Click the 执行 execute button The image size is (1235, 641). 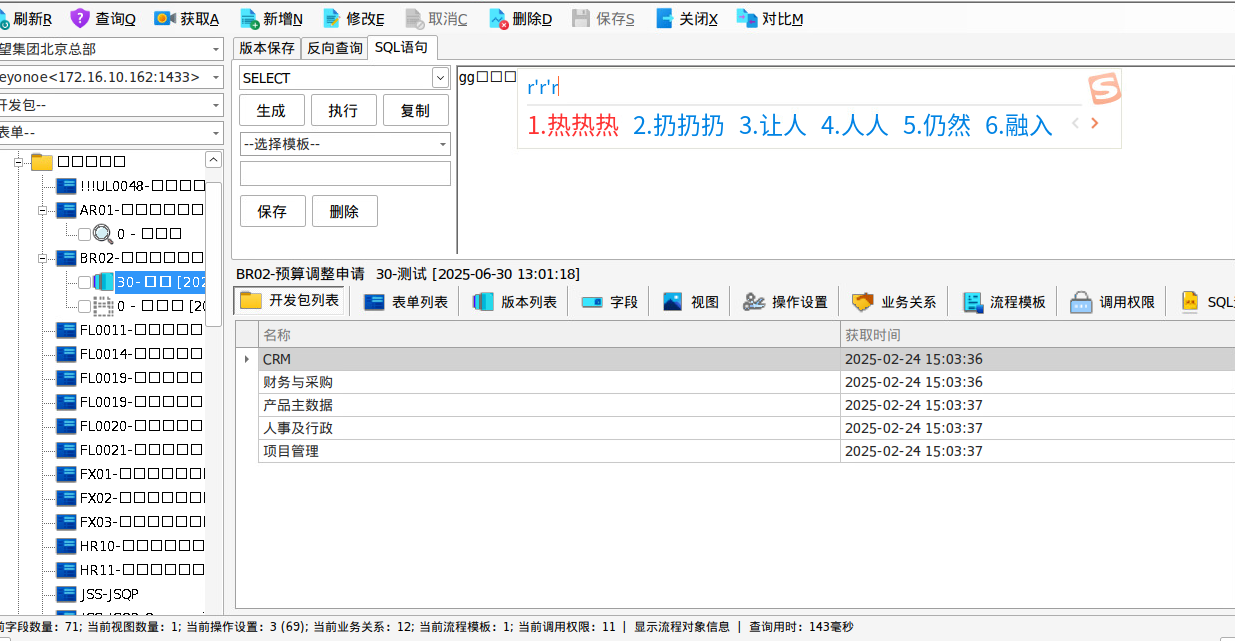pyautogui.click(x=343, y=111)
